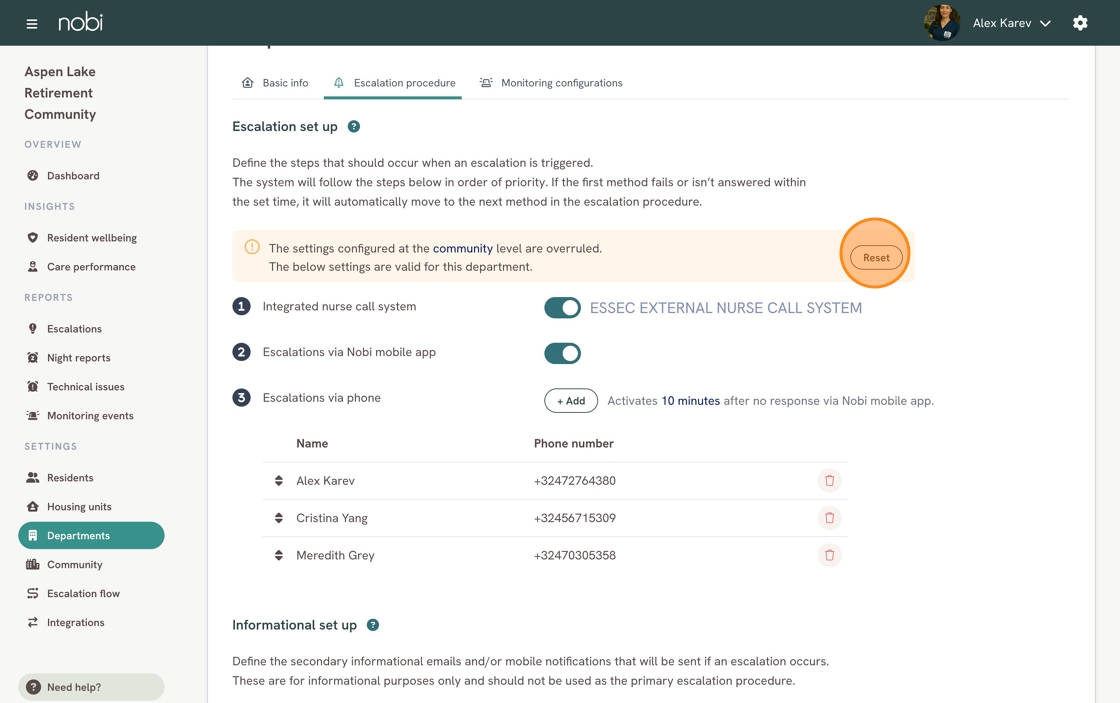Click the Cristina Yang name cell

(x=332, y=518)
